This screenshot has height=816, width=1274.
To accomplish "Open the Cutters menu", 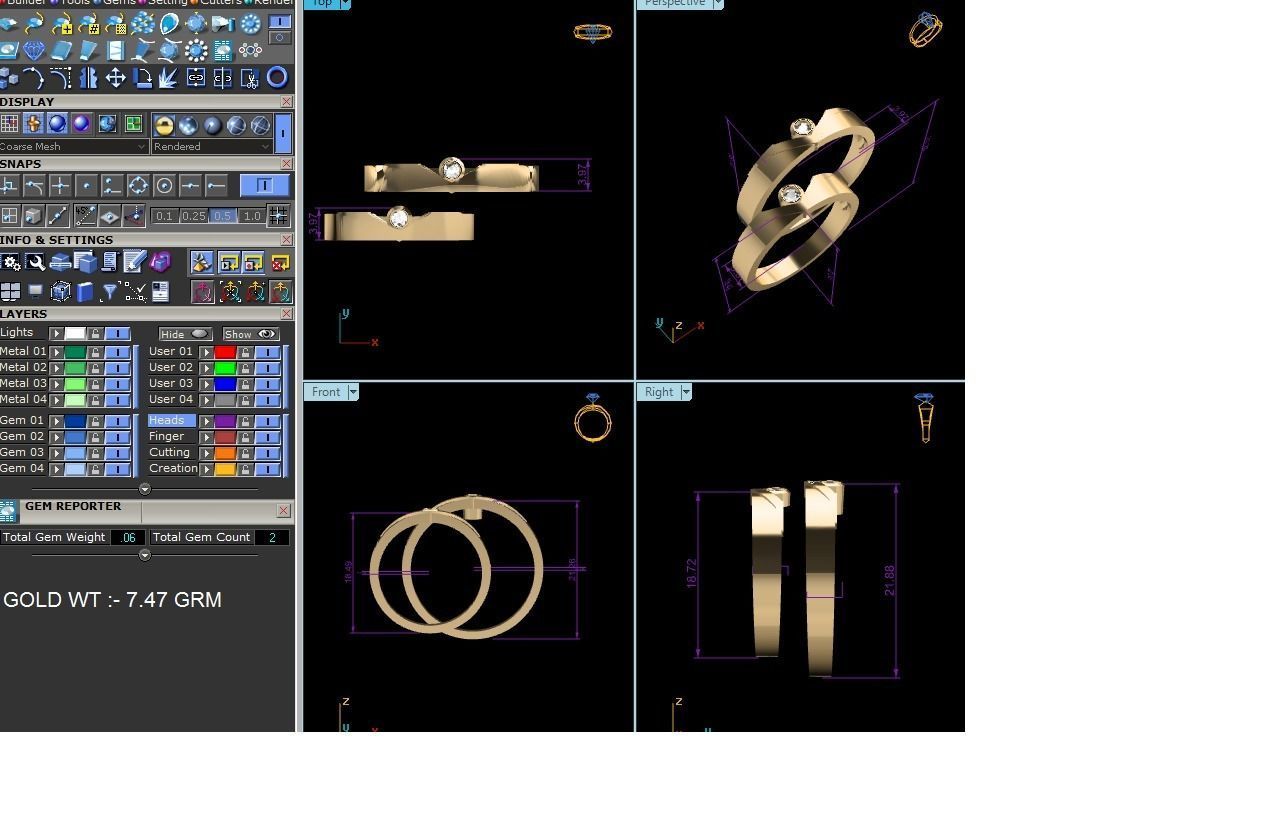I will (x=220, y=3).
